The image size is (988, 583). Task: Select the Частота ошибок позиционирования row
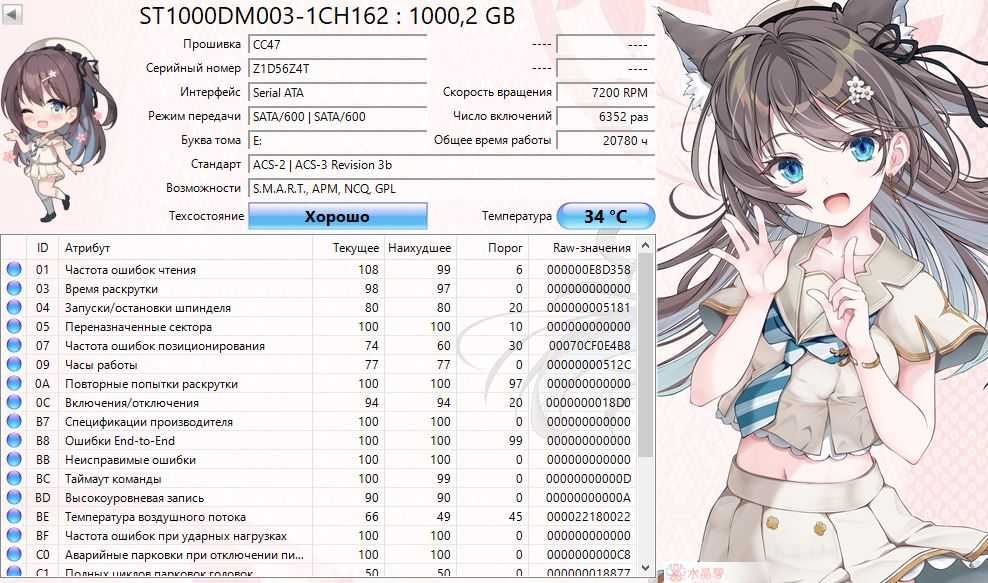319,345
